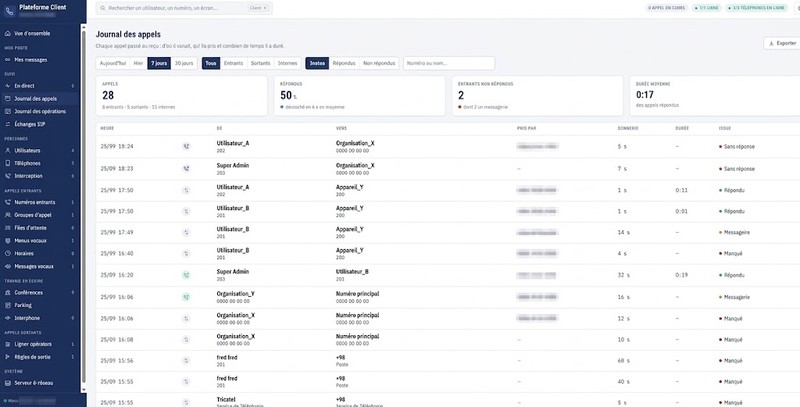Click the Exporter button
This screenshot has width=800, height=407.
coord(782,43)
